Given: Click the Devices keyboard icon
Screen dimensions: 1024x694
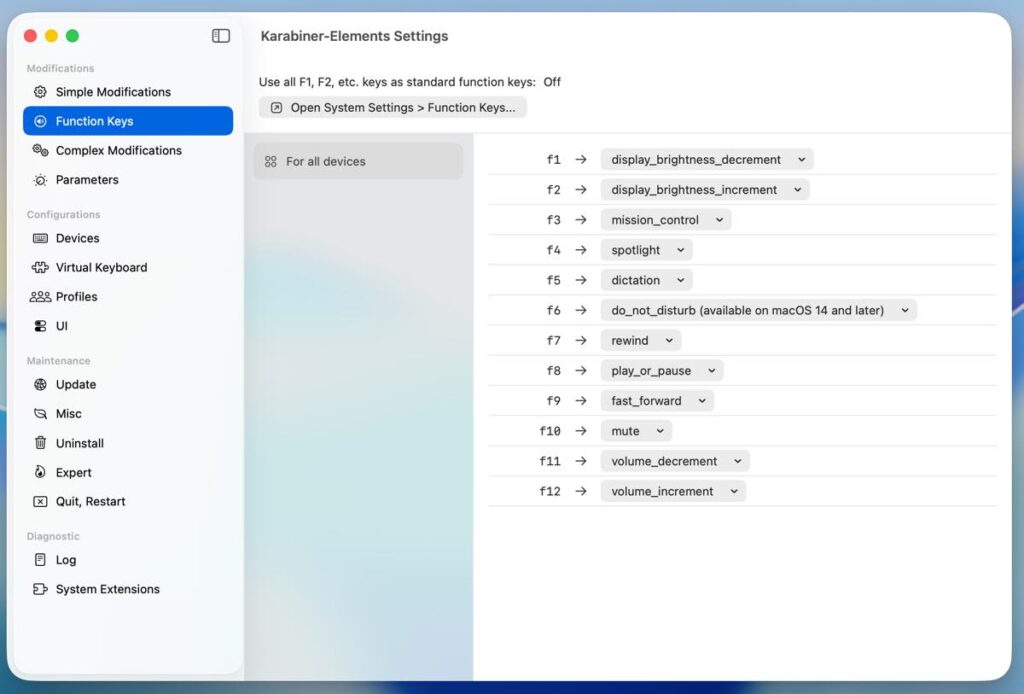Looking at the screenshot, I should pyautogui.click(x=40, y=238).
